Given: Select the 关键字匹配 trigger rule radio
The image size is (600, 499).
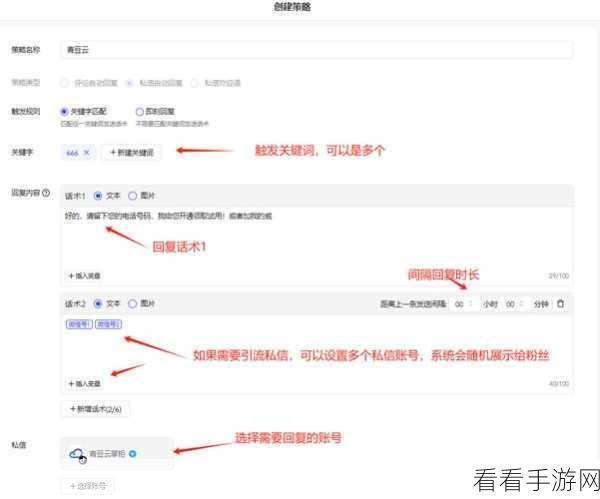Looking at the screenshot, I should (x=64, y=111).
